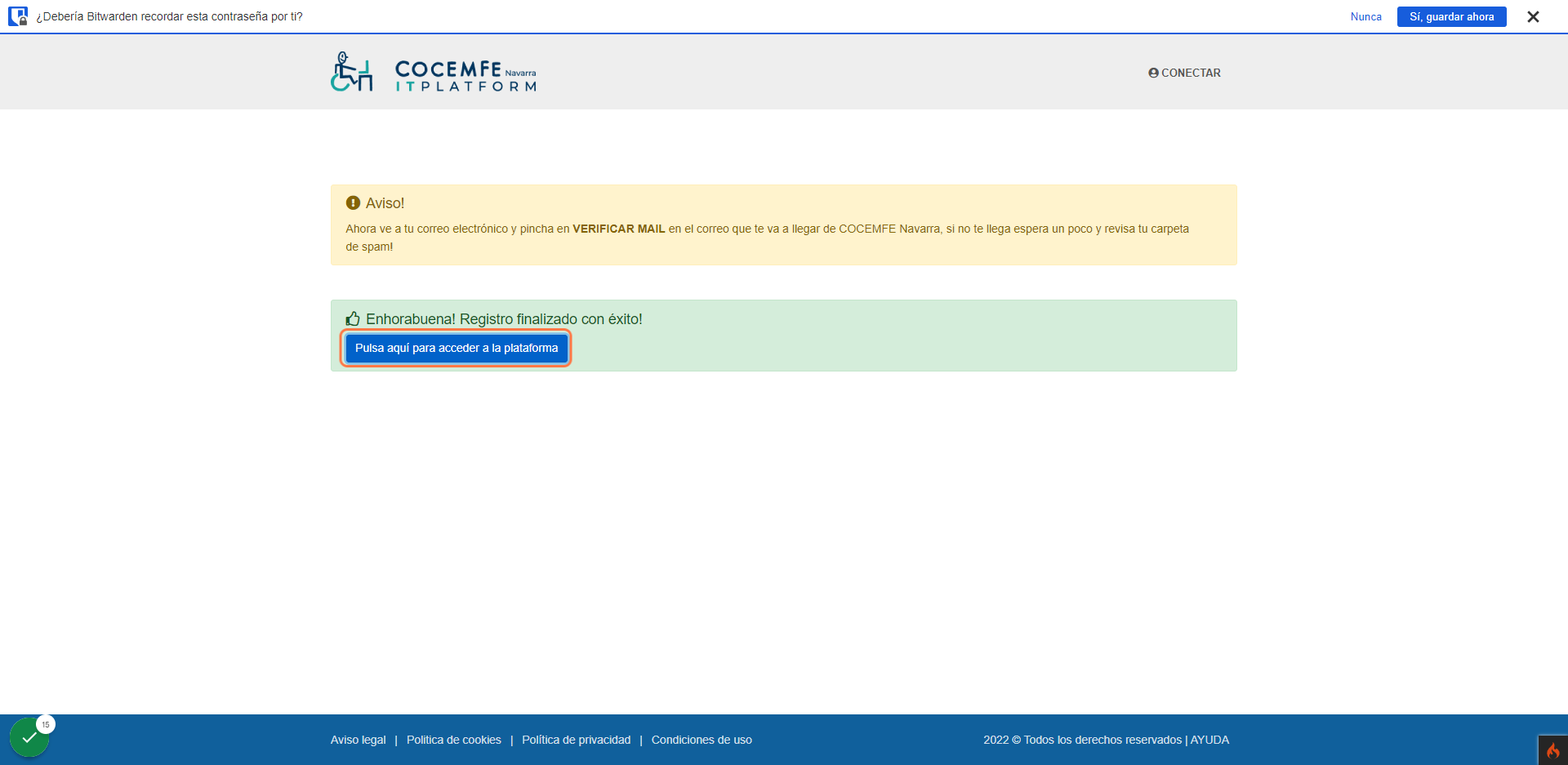Image resolution: width=1568 pixels, height=765 pixels.
Task: Click the warning exclamation icon beside Aviso!
Action: 353,202
